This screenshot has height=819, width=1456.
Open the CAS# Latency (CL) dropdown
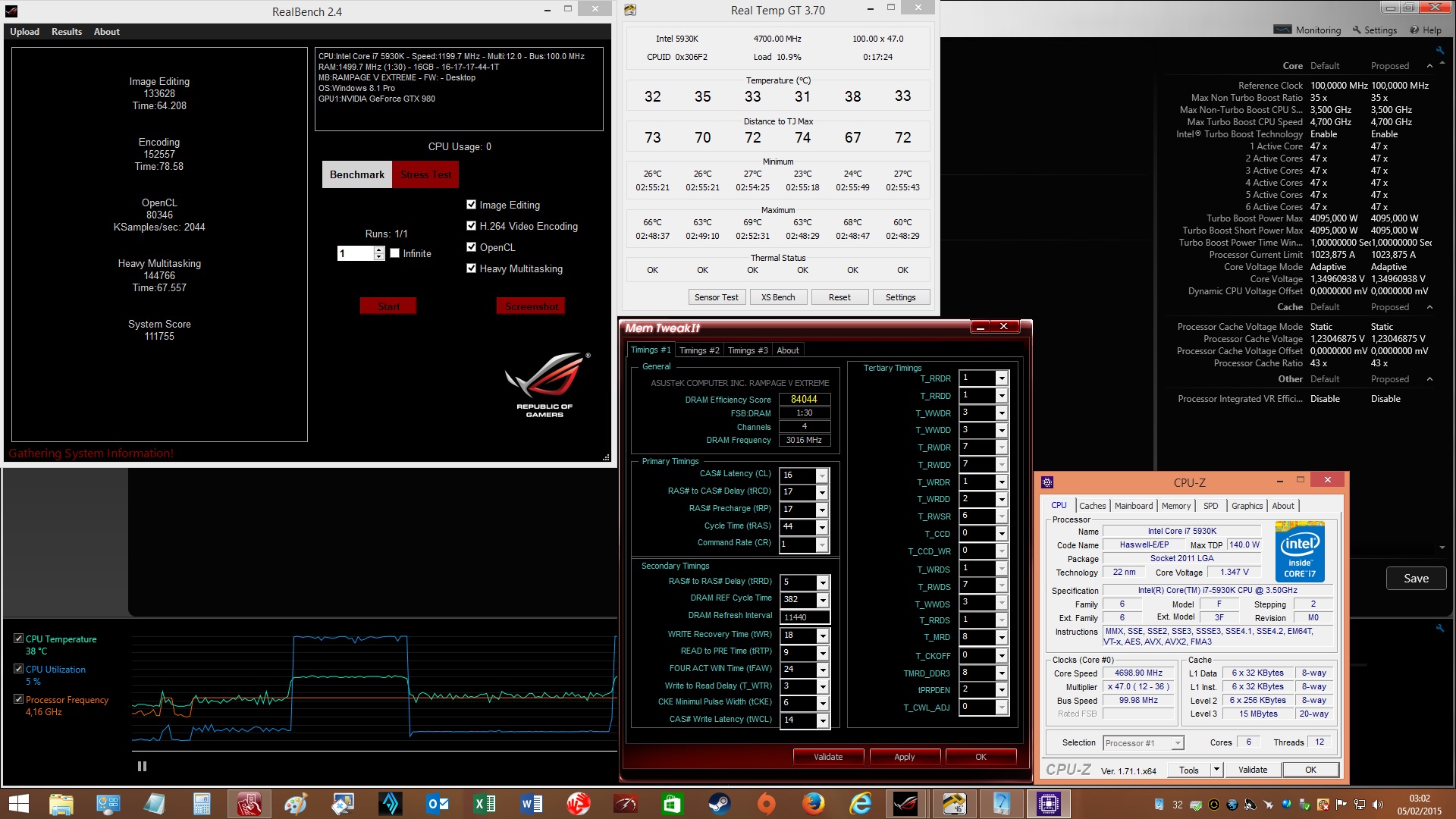coord(822,475)
